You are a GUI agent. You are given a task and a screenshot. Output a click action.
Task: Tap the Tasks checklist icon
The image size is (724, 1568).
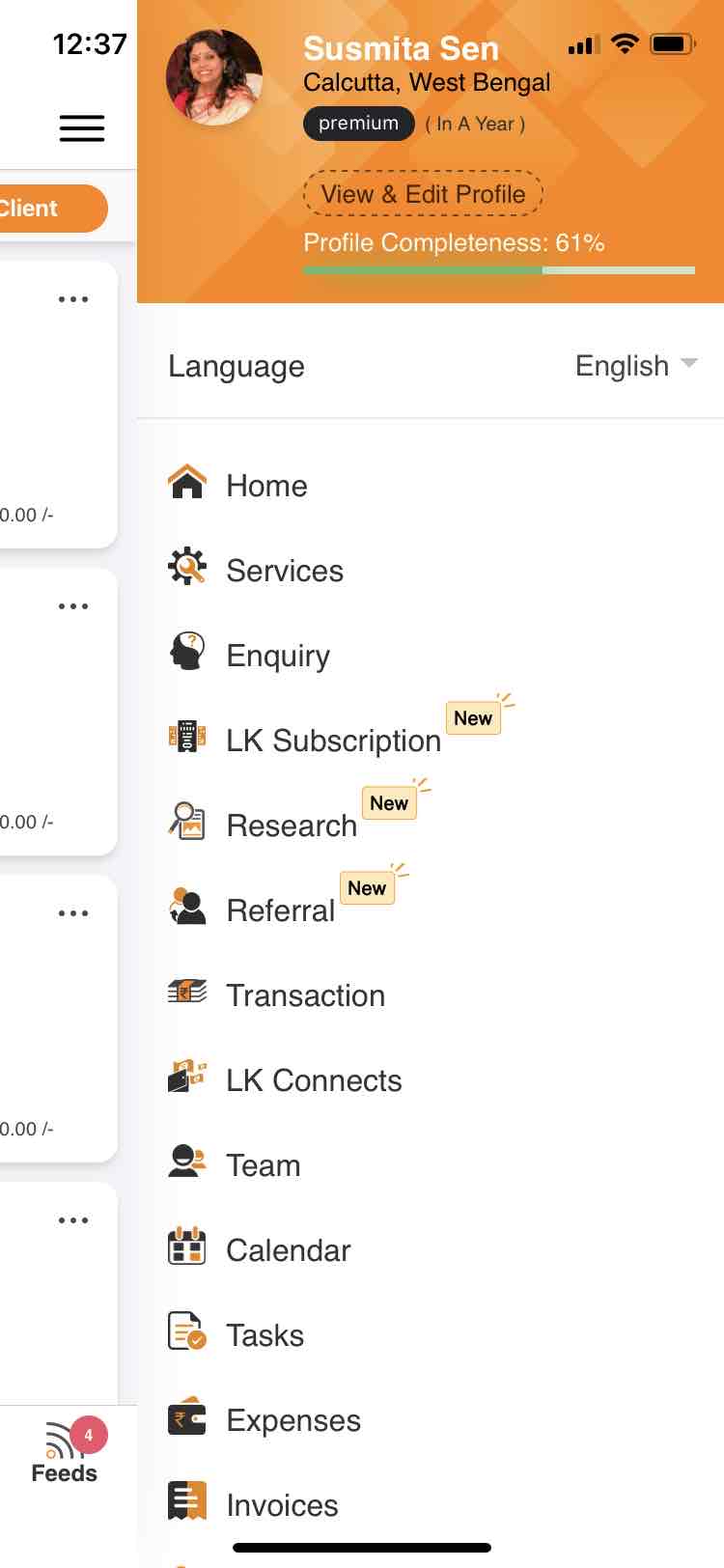187,1332
